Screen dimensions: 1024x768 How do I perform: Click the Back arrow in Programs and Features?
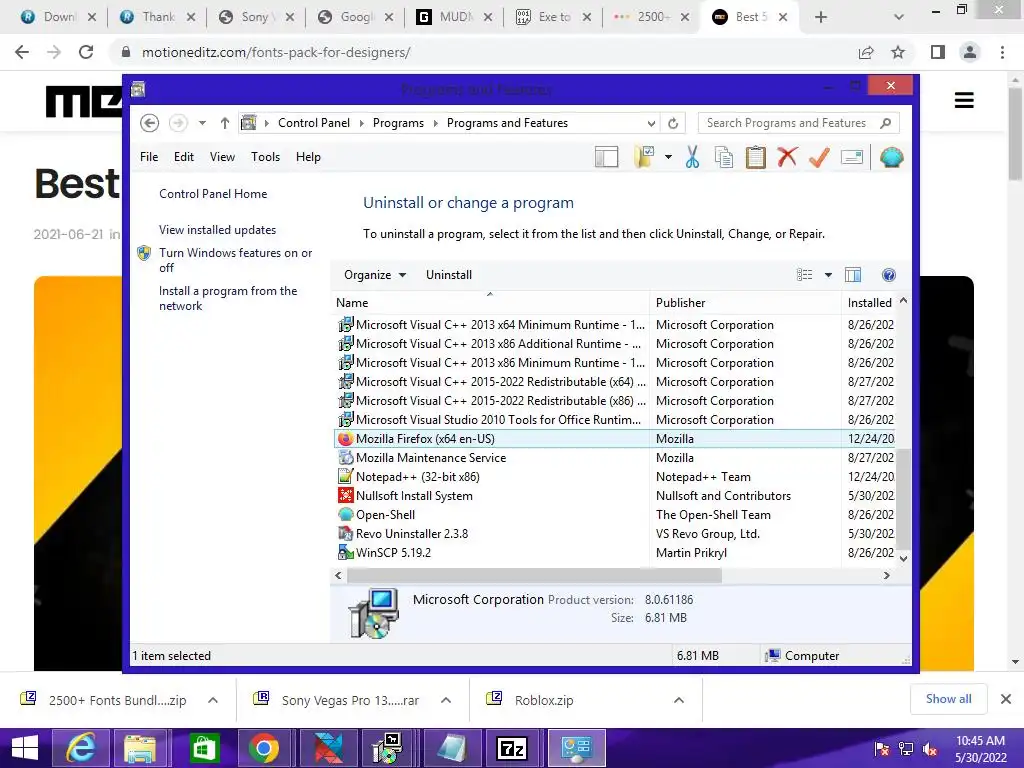[150, 123]
